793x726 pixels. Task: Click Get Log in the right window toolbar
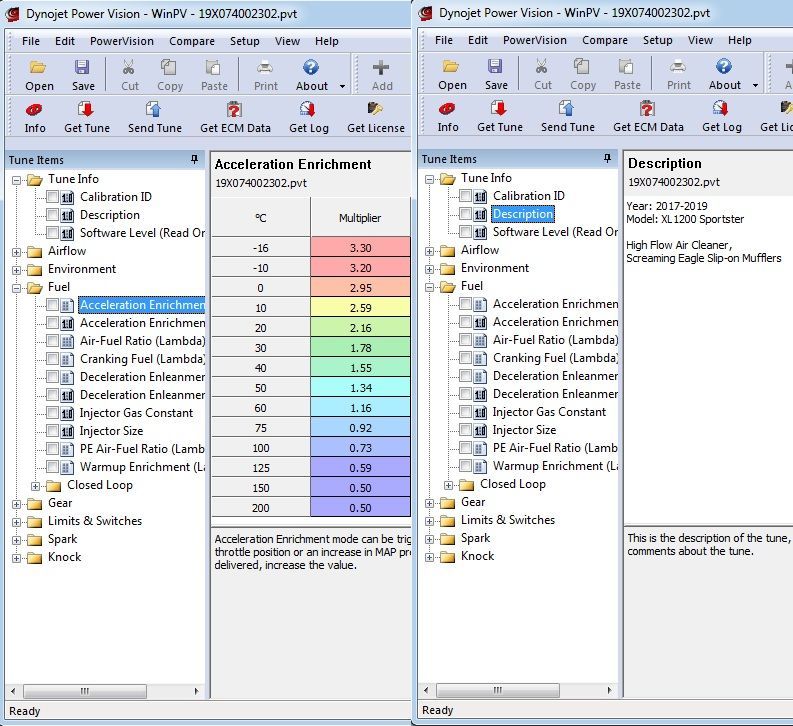pos(721,116)
